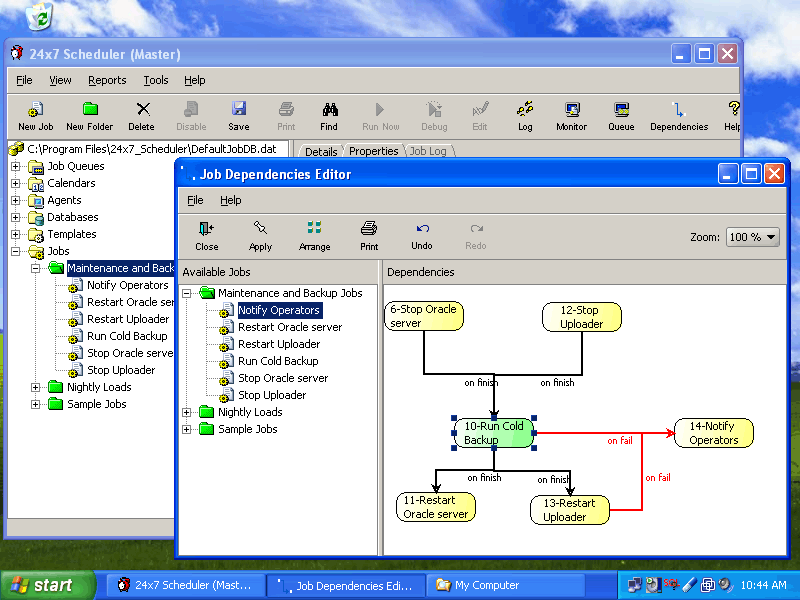Select 6-Stop Oracle server node

click(x=423, y=316)
